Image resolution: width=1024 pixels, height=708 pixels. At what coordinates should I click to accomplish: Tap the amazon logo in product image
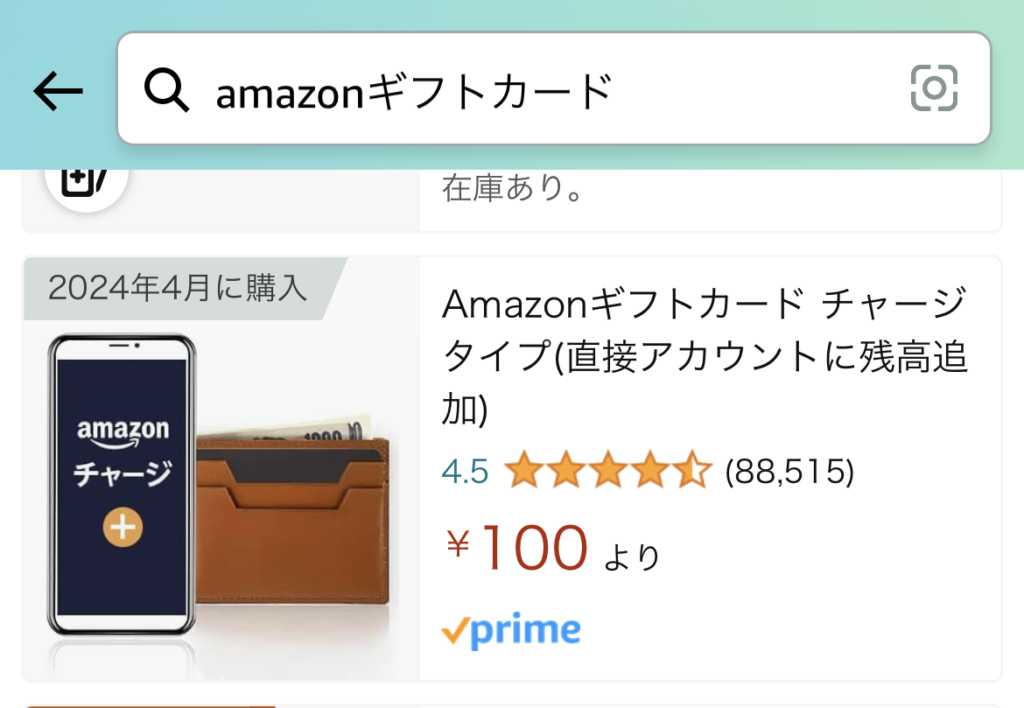coord(123,434)
